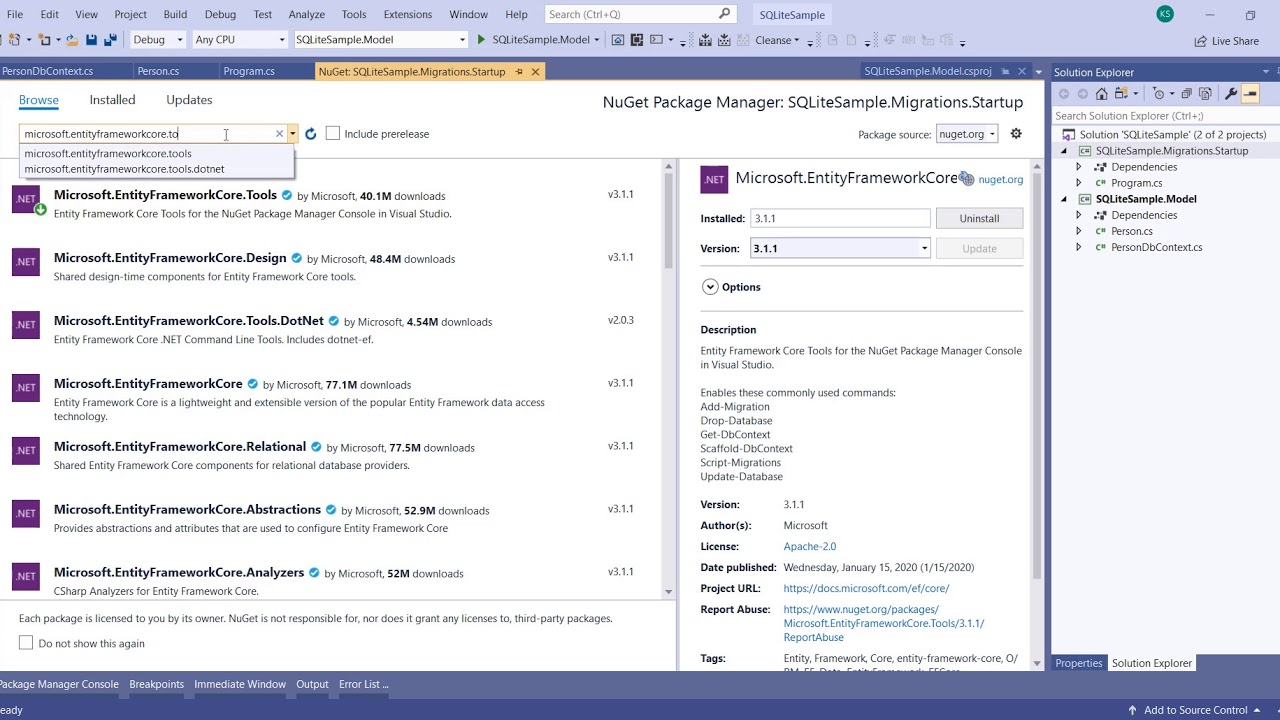This screenshot has height=720, width=1280.
Task: Expand the Options section
Action: [x=710, y=287]
